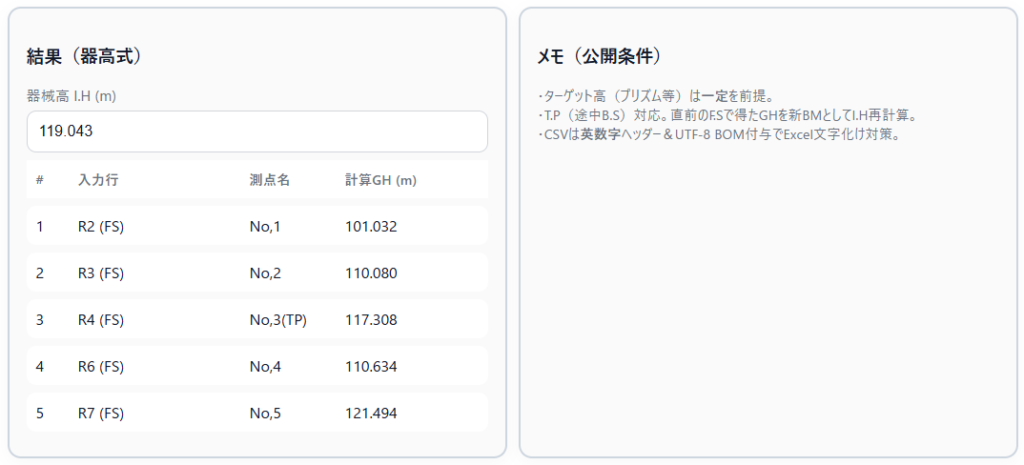Click the 121.494 calculated GH value
The height and width of the screenshot is (465, 1024).
pyautogui.click(x=371, y=413)
